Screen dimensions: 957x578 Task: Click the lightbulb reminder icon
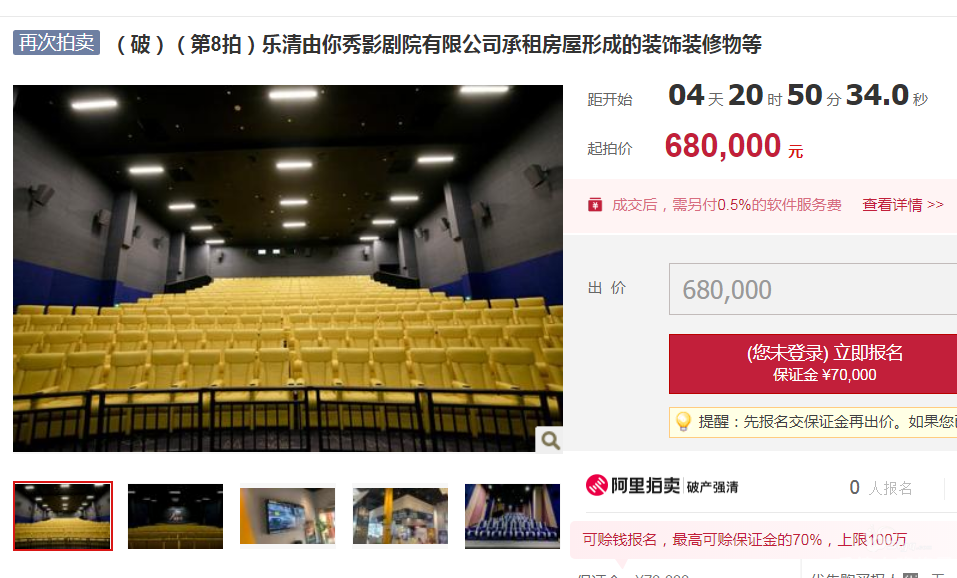coord(683,422)
